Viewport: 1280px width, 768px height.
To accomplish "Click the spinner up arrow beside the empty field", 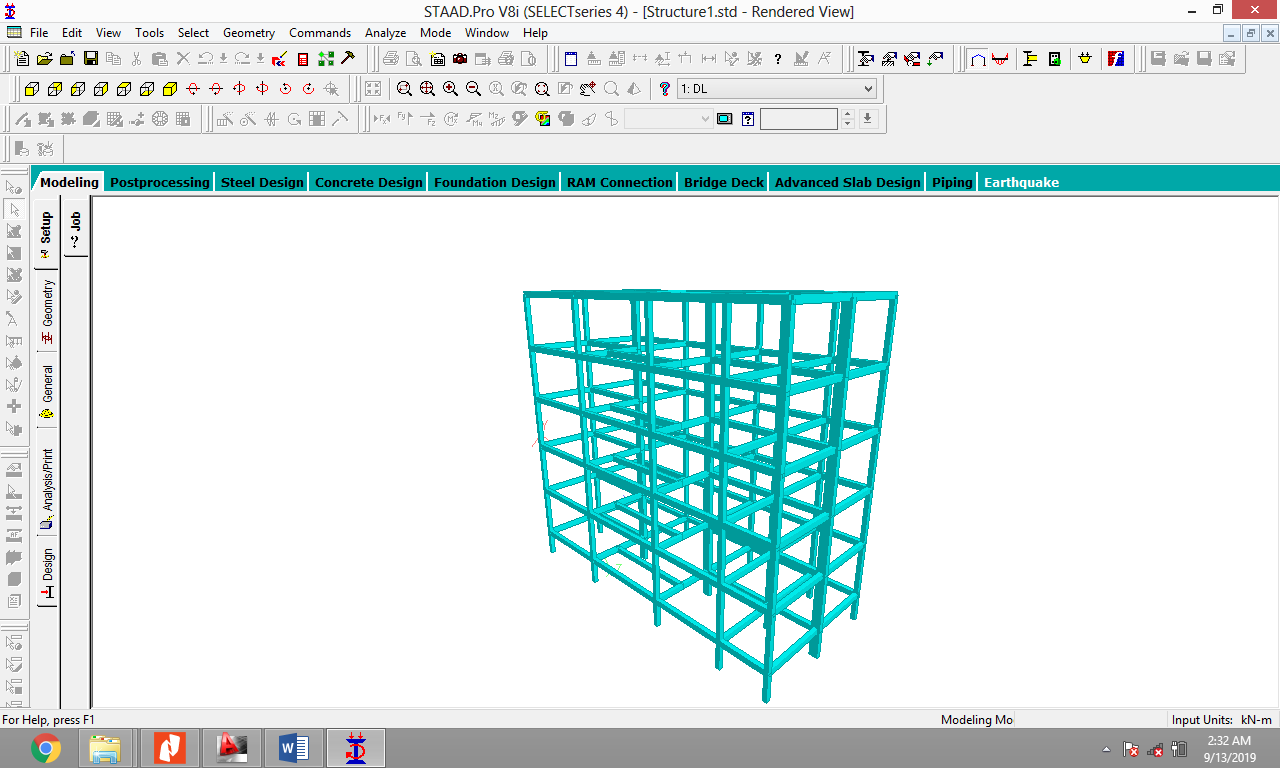I will coord(848,114).
